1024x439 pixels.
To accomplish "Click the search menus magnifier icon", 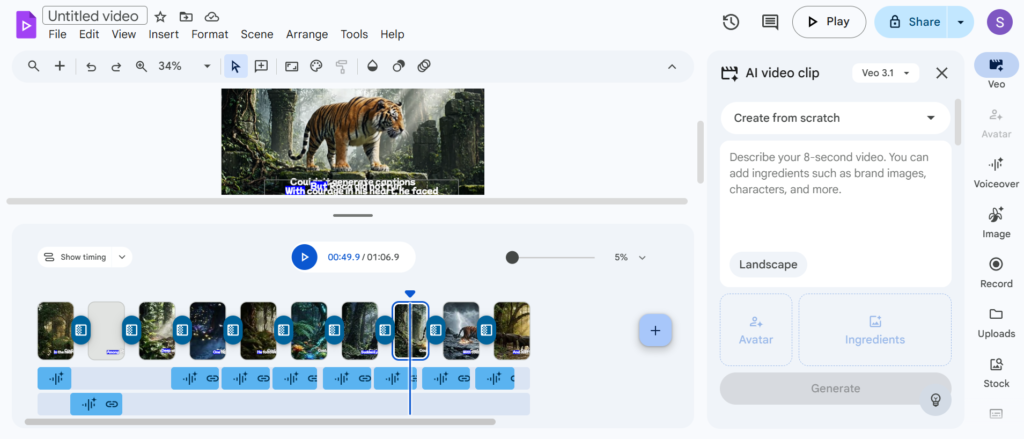I will pyautogui.click(x=33, y=66).
